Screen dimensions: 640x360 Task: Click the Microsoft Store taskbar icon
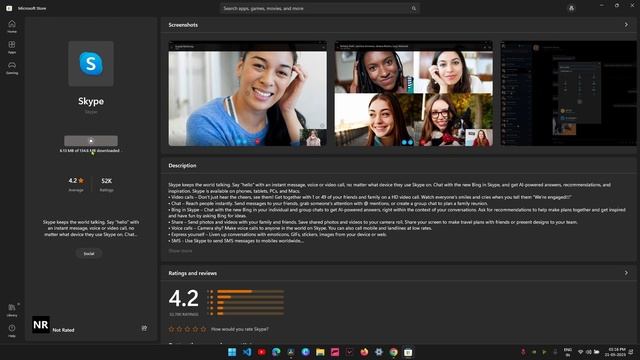click(x=408, y=352)
